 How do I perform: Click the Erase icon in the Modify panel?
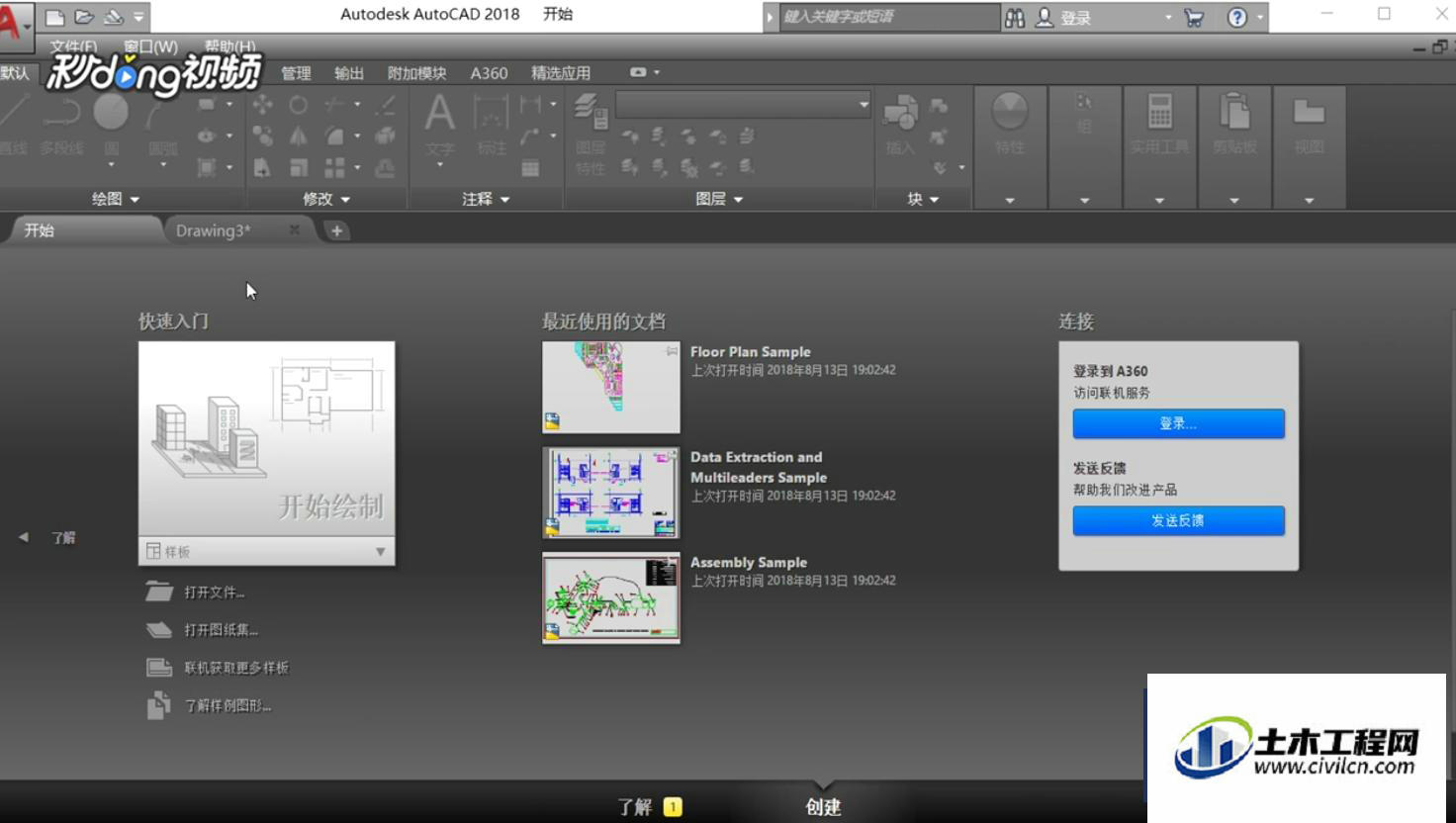point(387,104)
